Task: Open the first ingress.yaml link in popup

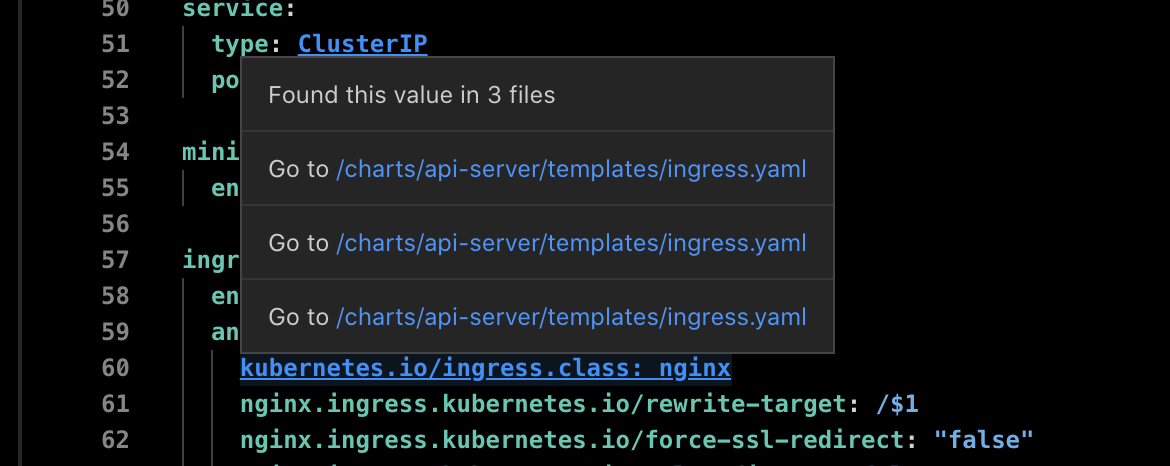Action: click(x=571, y=169)
